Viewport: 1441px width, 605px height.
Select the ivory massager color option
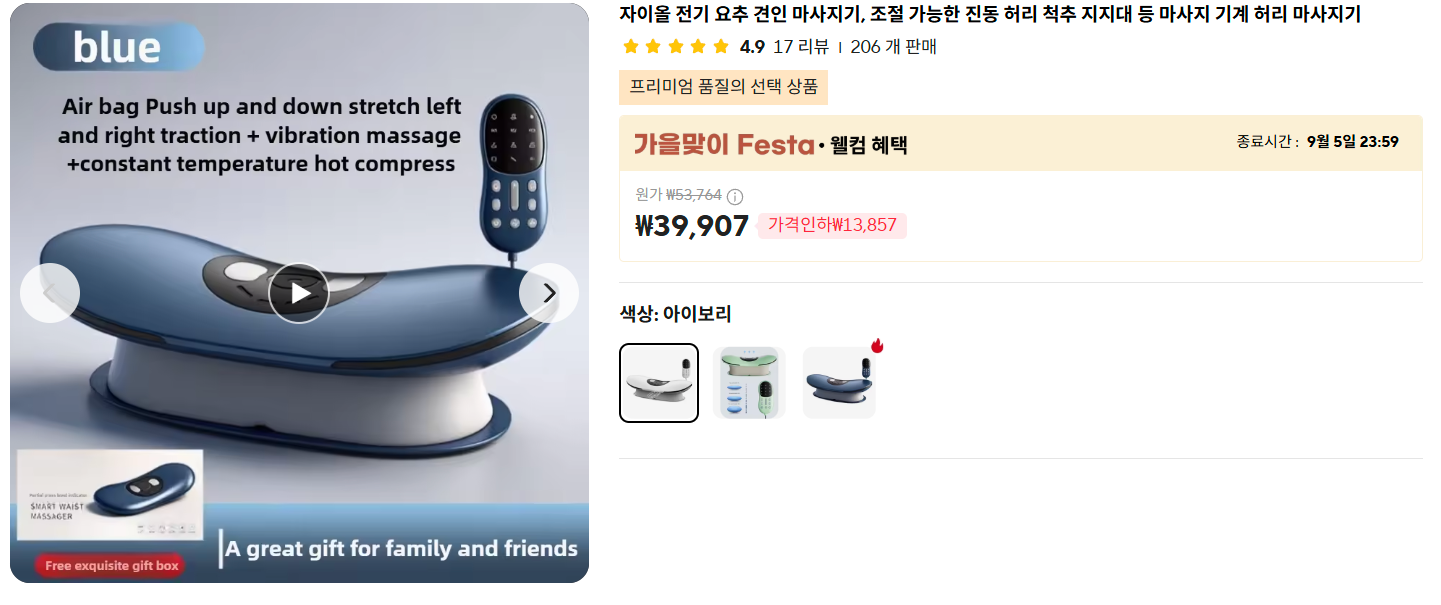point(658,383)
